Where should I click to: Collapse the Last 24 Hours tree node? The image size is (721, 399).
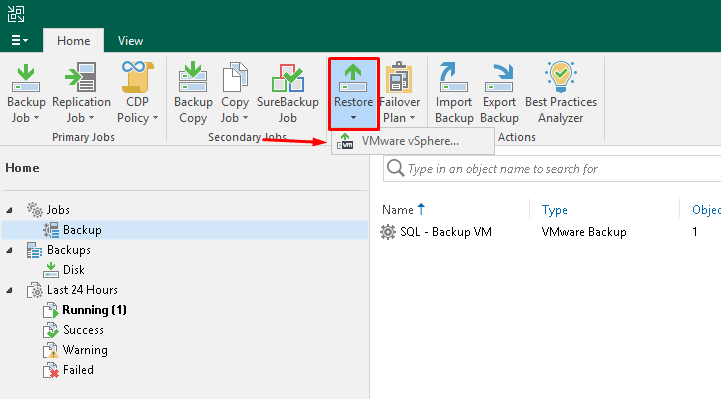[x=9, y=291]
